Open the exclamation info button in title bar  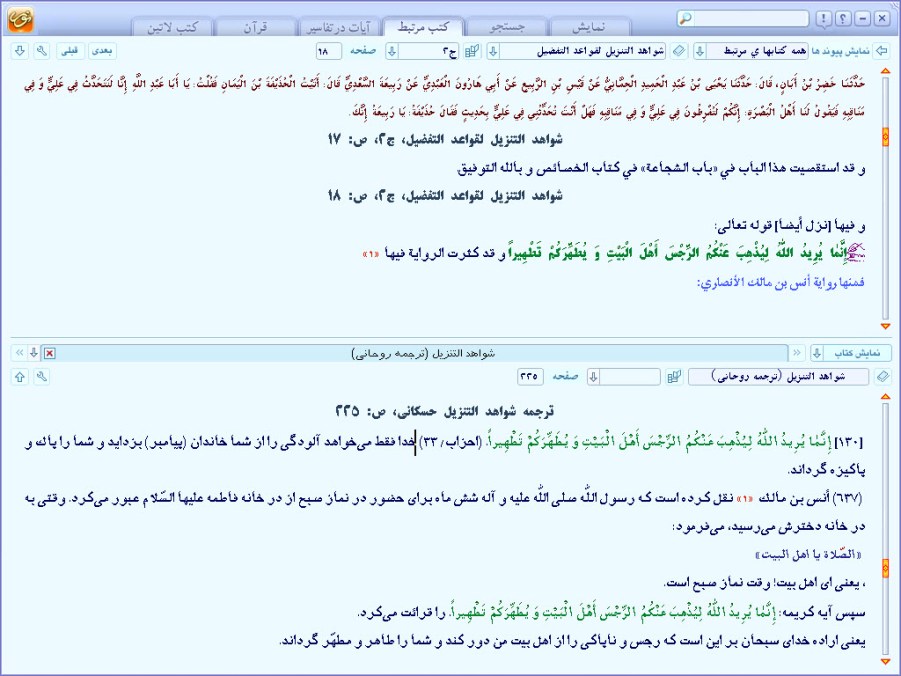(x=823, y=19)
